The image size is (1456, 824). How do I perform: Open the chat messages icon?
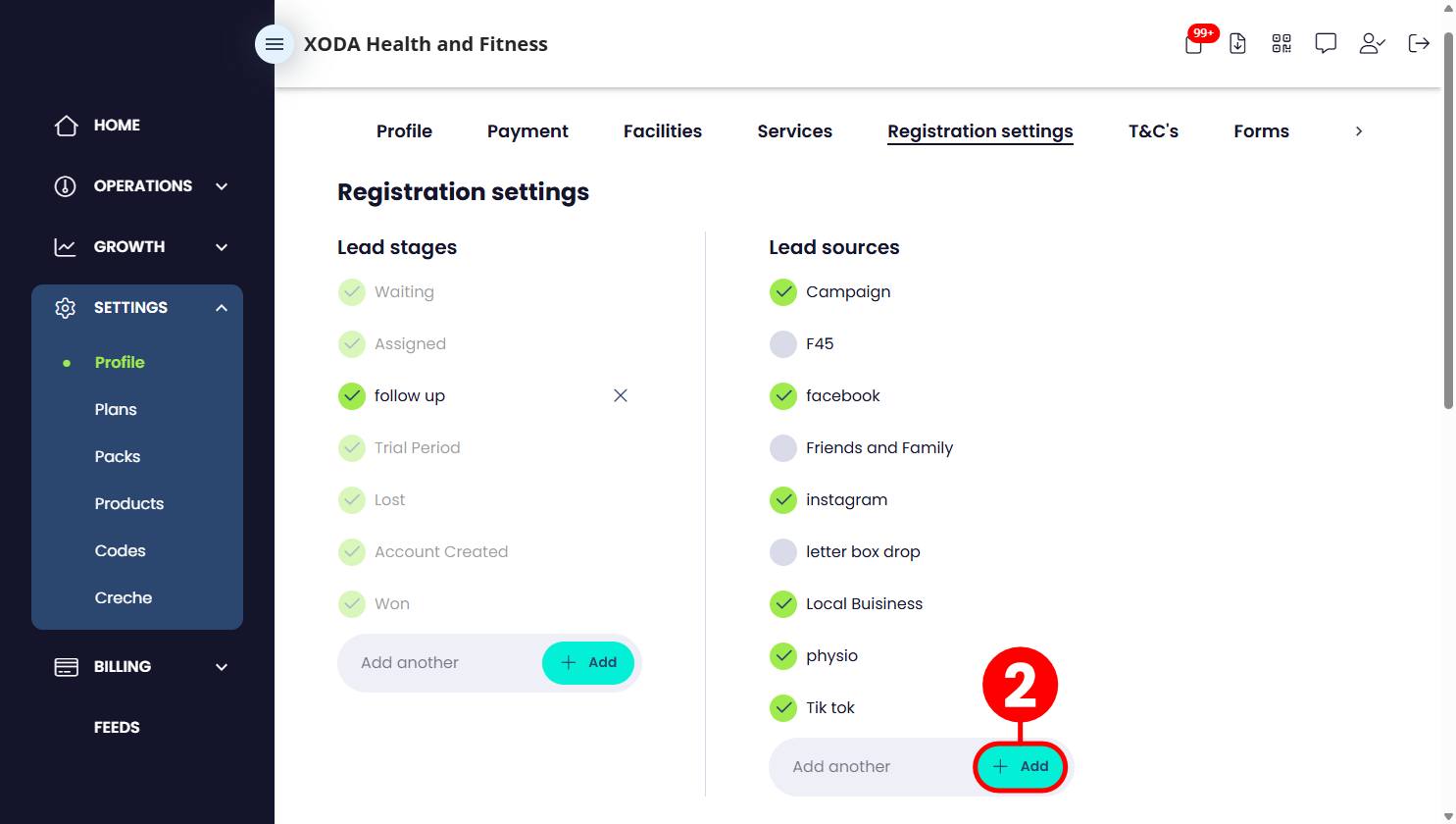tap(1326, 43)
